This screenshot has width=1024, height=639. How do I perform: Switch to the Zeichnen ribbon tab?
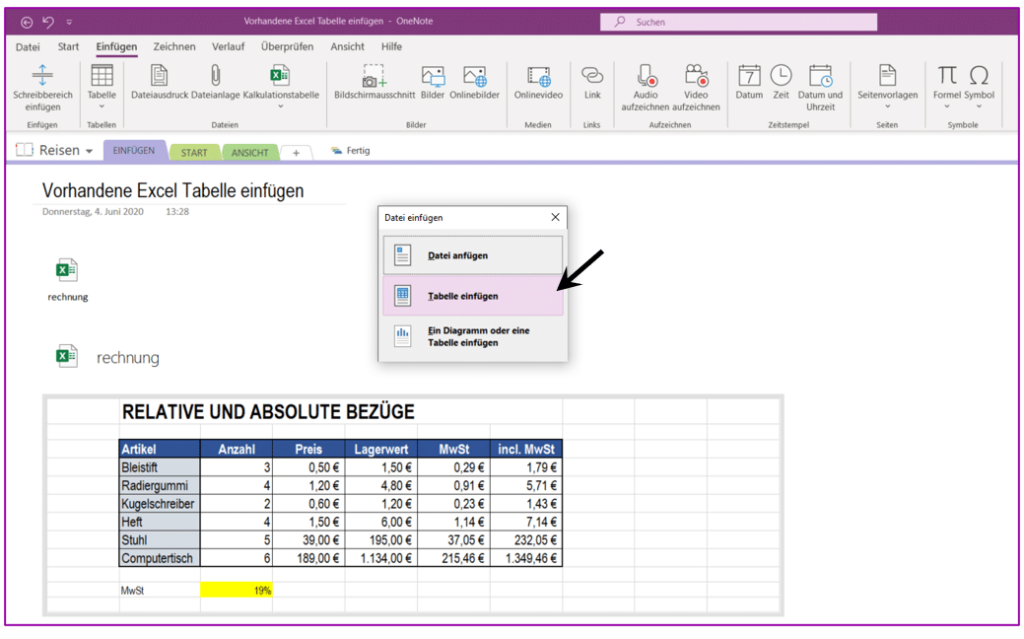click(174, 47)
